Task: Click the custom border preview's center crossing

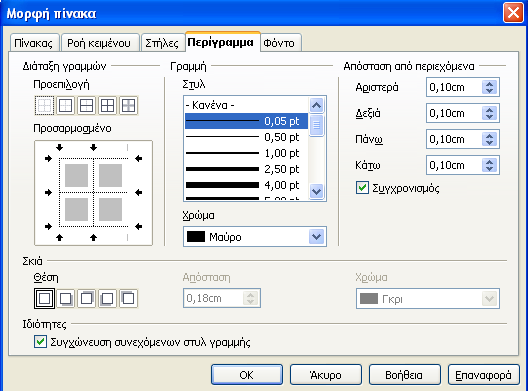Action: pyautogui.click(x=93, y=192)
